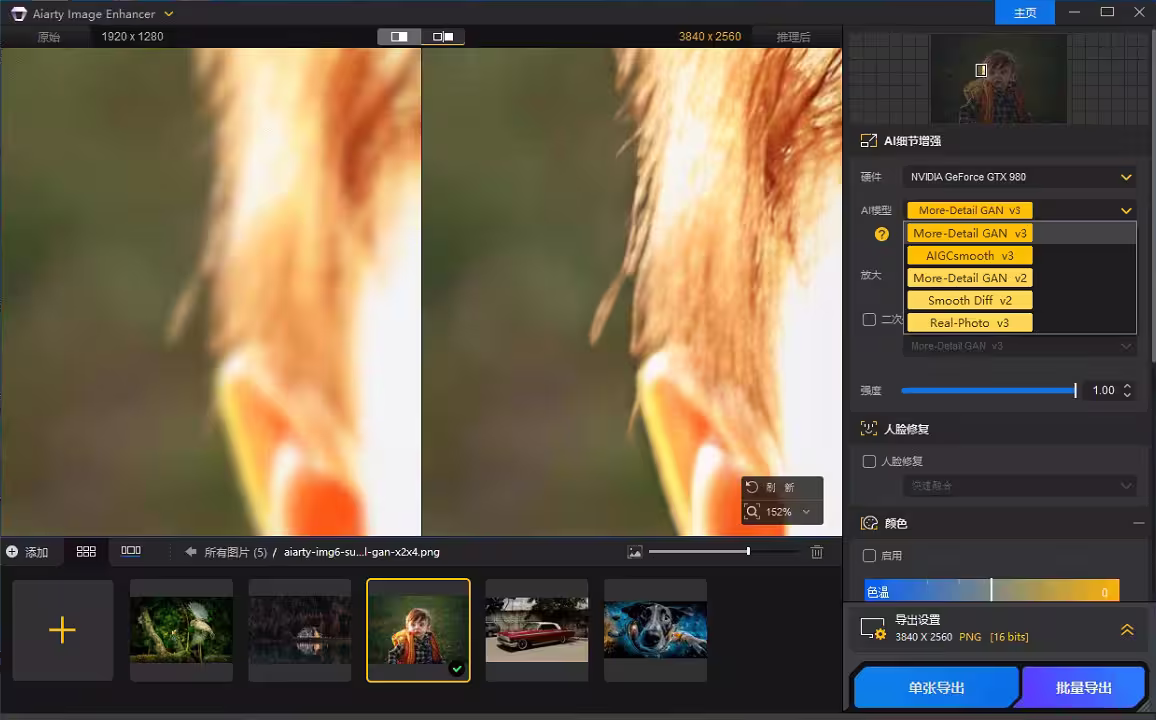Open the AI细节增强 panel icon
This screenshot has width=1156, height=720.
(x=867, y=140)
